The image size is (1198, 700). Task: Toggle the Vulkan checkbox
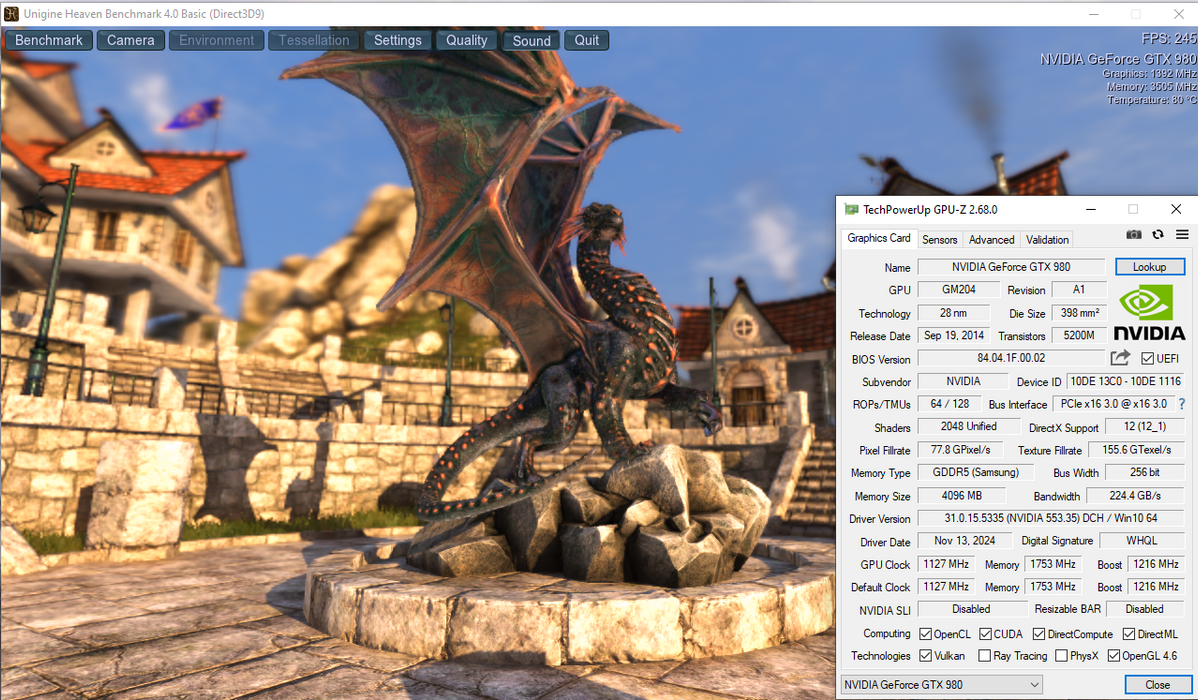[925, 656]
